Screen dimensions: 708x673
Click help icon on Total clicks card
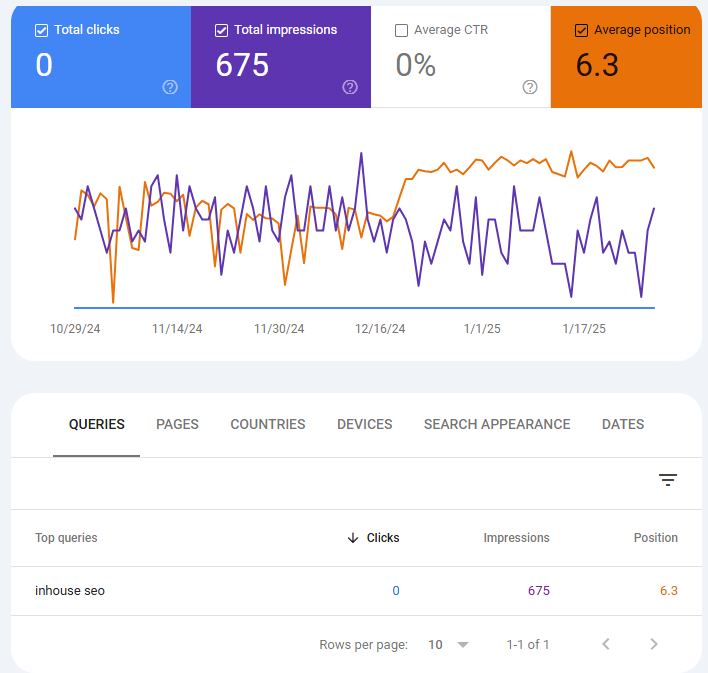pyautogui.click(x=170, y=87)
